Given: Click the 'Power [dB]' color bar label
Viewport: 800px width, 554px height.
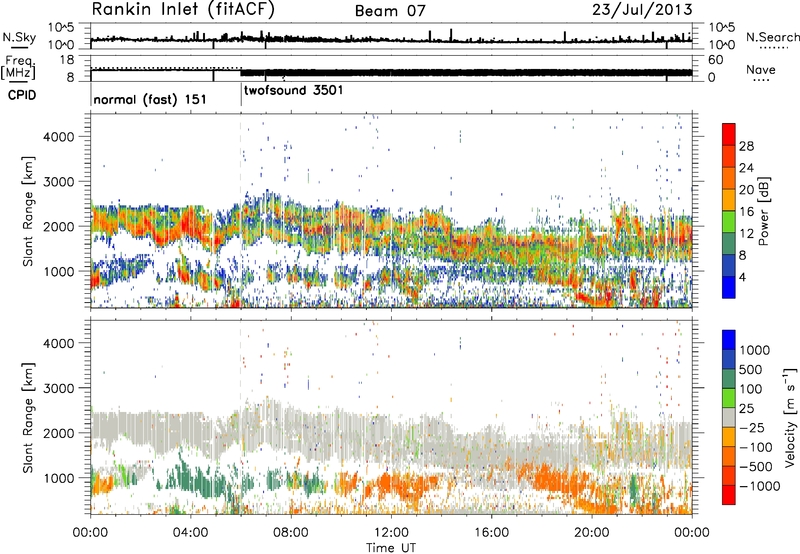Looking at the screenshot, I should click(763, 211).
